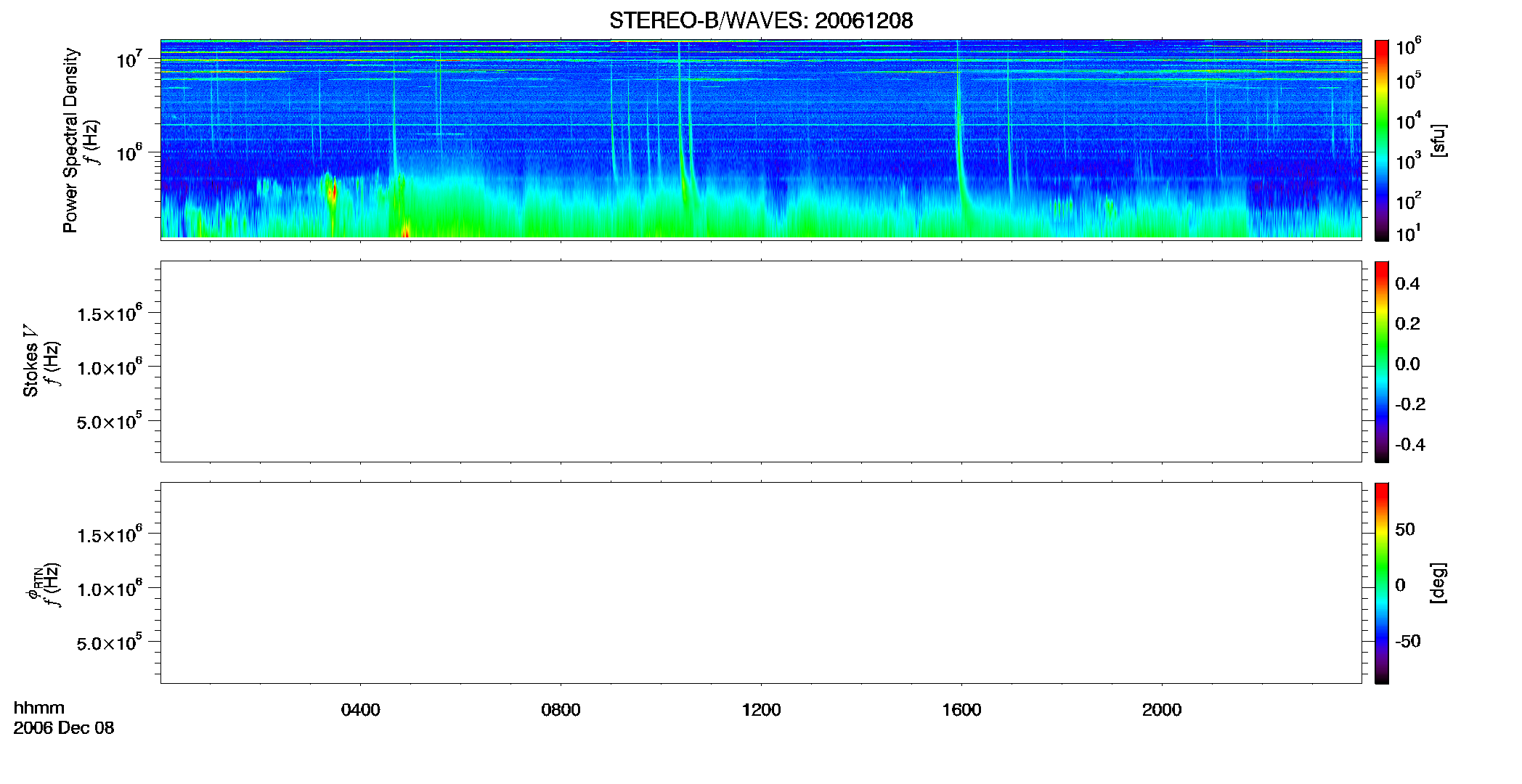Click the red hotspot near 0400 in spectrogram
Screen dimensions: 1522x784
coord(333,194)
